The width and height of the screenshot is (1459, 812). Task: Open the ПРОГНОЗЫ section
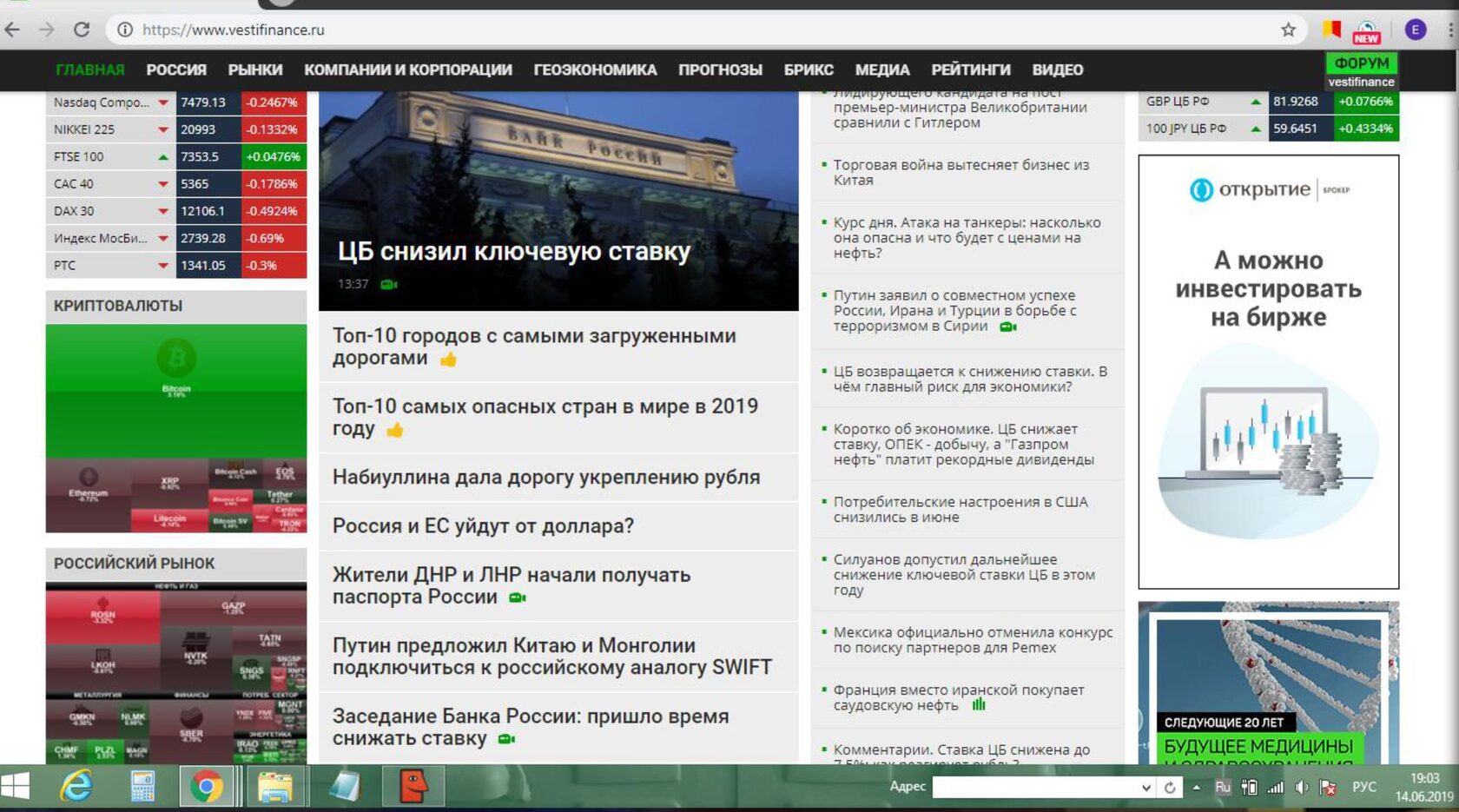720,69
